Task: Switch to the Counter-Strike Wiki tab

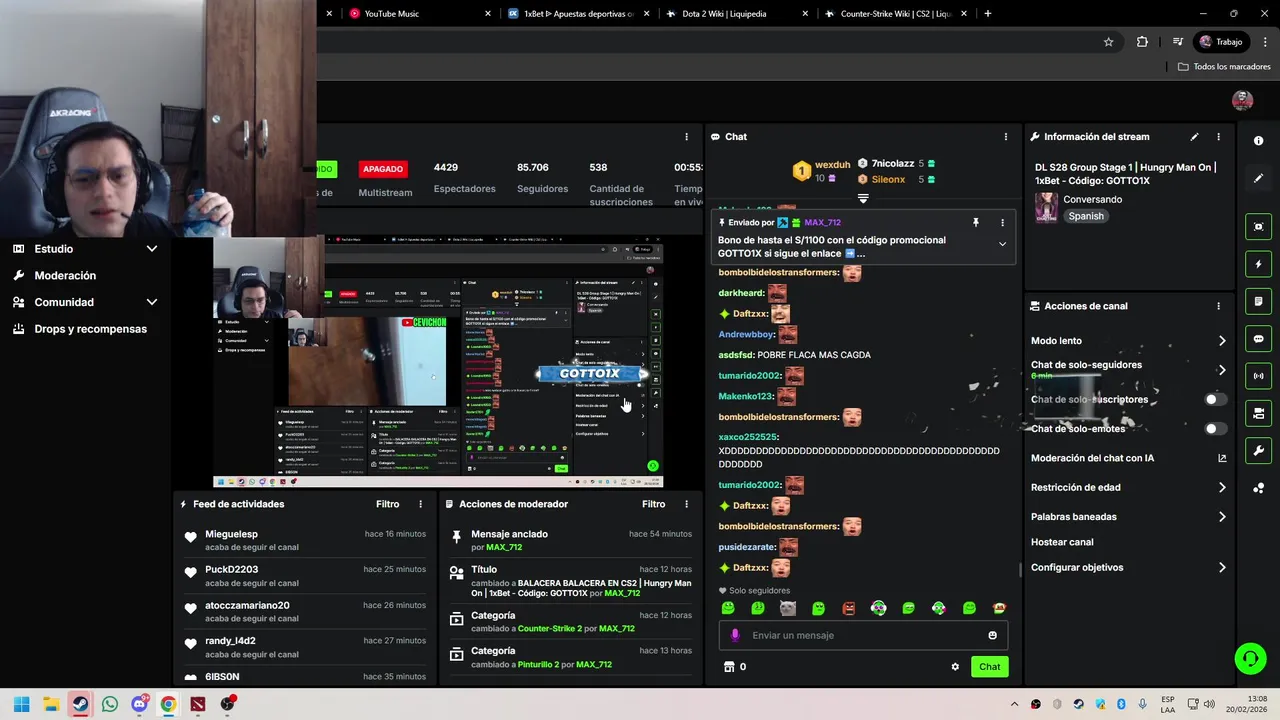Action: tap(895, 14)
